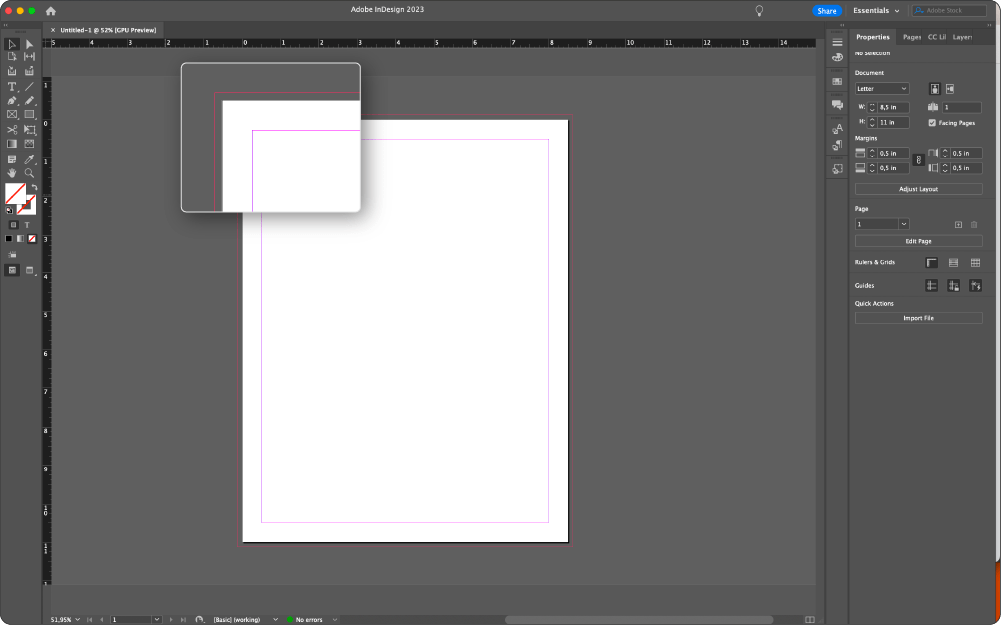1001x625 pixels.
Task: Toggle the Facing Pages checkbox
Action: pyautogui.click(x=932, y=123)
